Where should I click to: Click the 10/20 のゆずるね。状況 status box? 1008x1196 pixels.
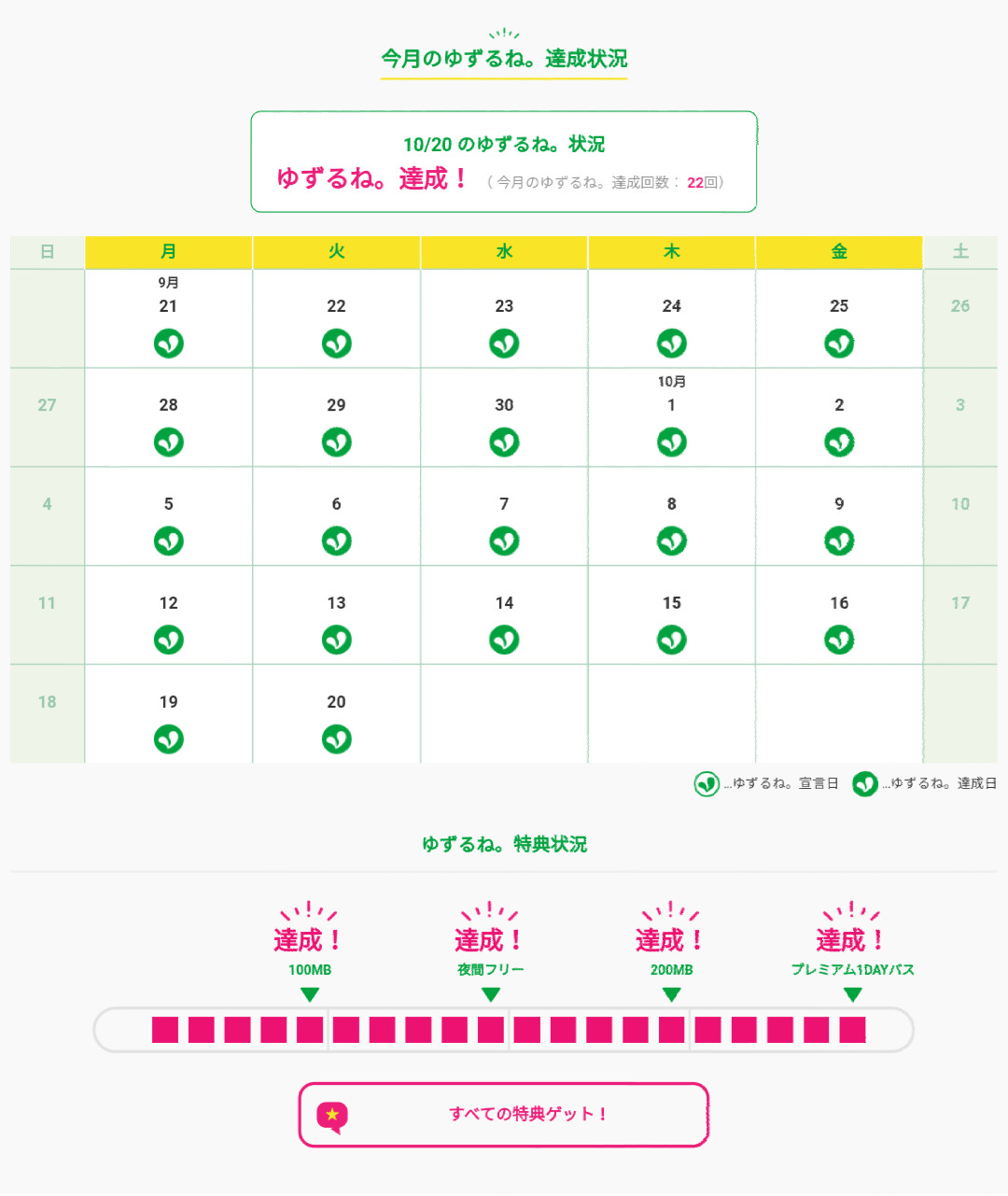(504, 162)
